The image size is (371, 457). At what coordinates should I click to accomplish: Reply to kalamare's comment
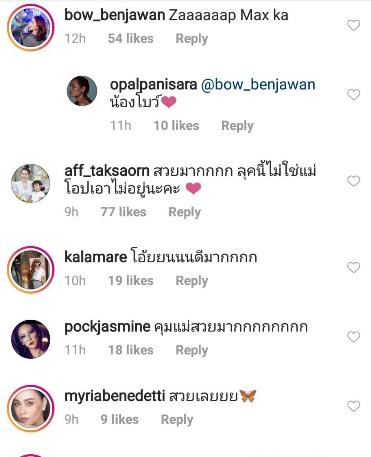[192, 281]
